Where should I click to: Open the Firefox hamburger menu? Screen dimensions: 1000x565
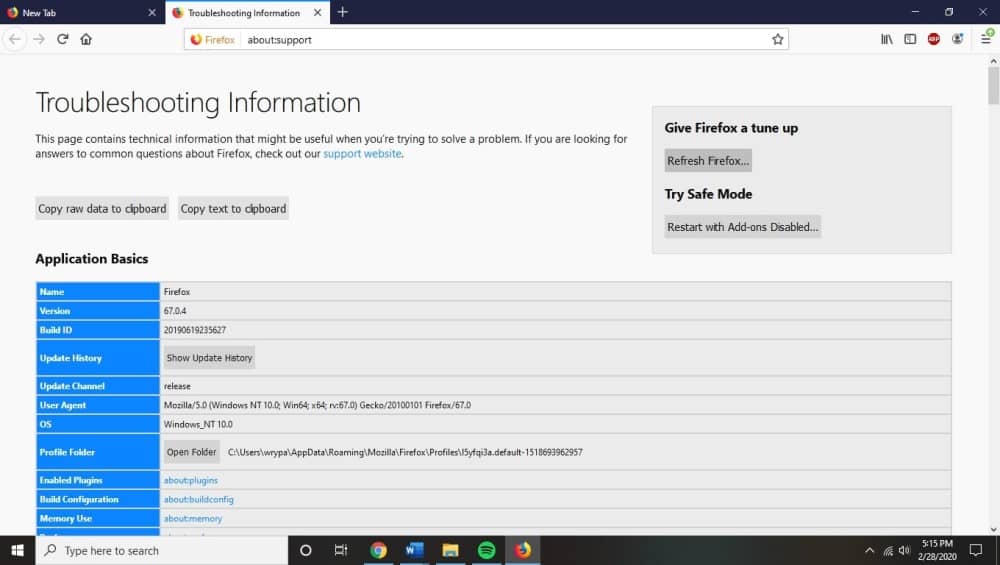tap(986, 38)
